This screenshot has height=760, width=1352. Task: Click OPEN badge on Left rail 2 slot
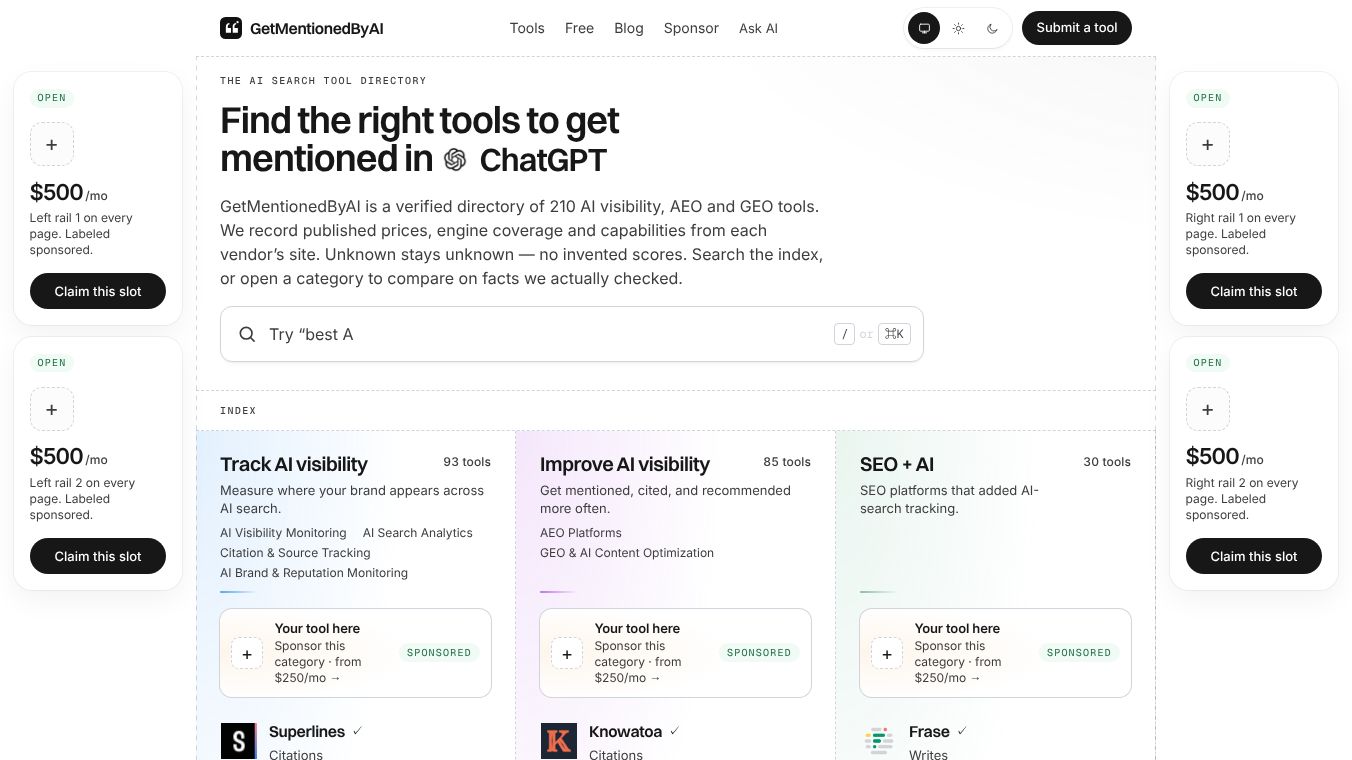click(52, 363)
